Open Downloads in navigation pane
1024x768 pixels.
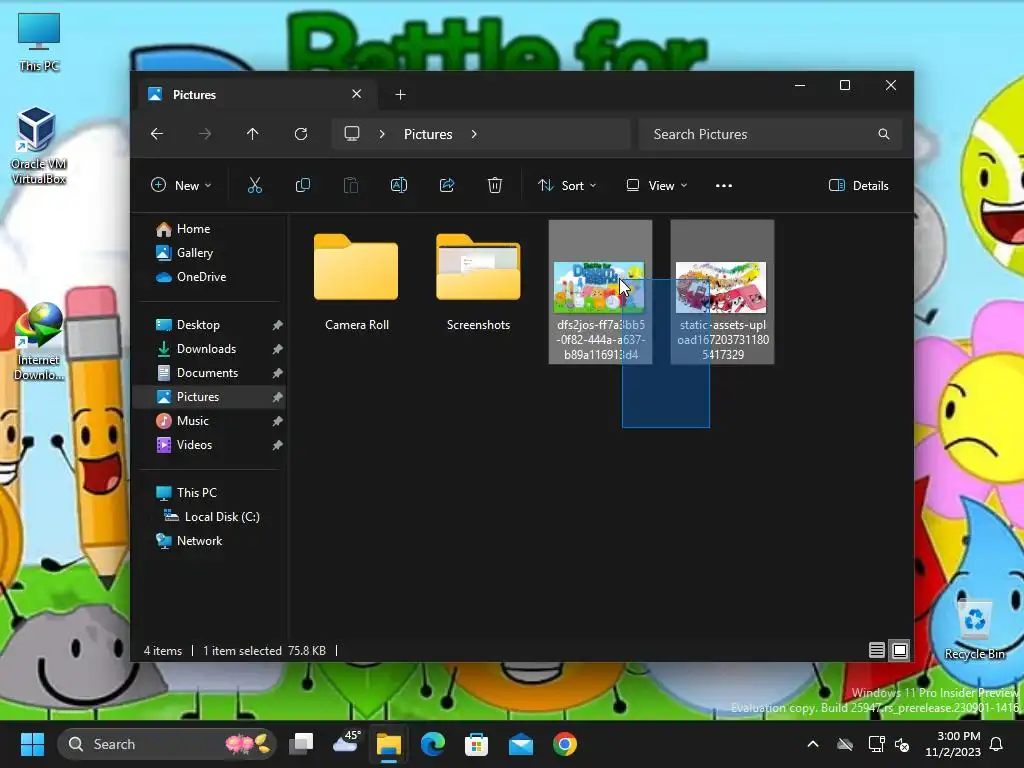point(206,349)
